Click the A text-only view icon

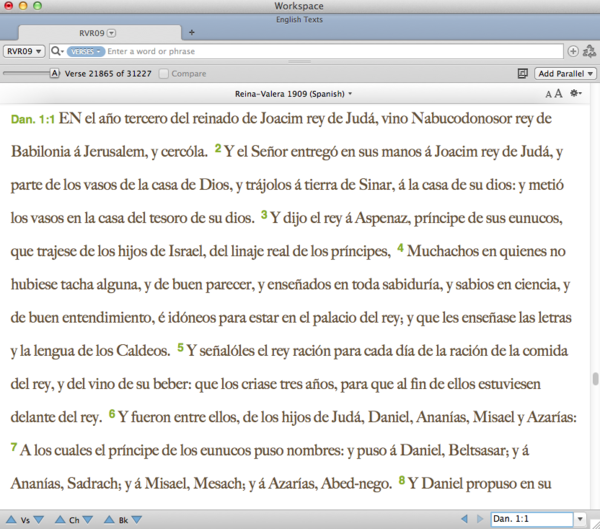(55, 73)
